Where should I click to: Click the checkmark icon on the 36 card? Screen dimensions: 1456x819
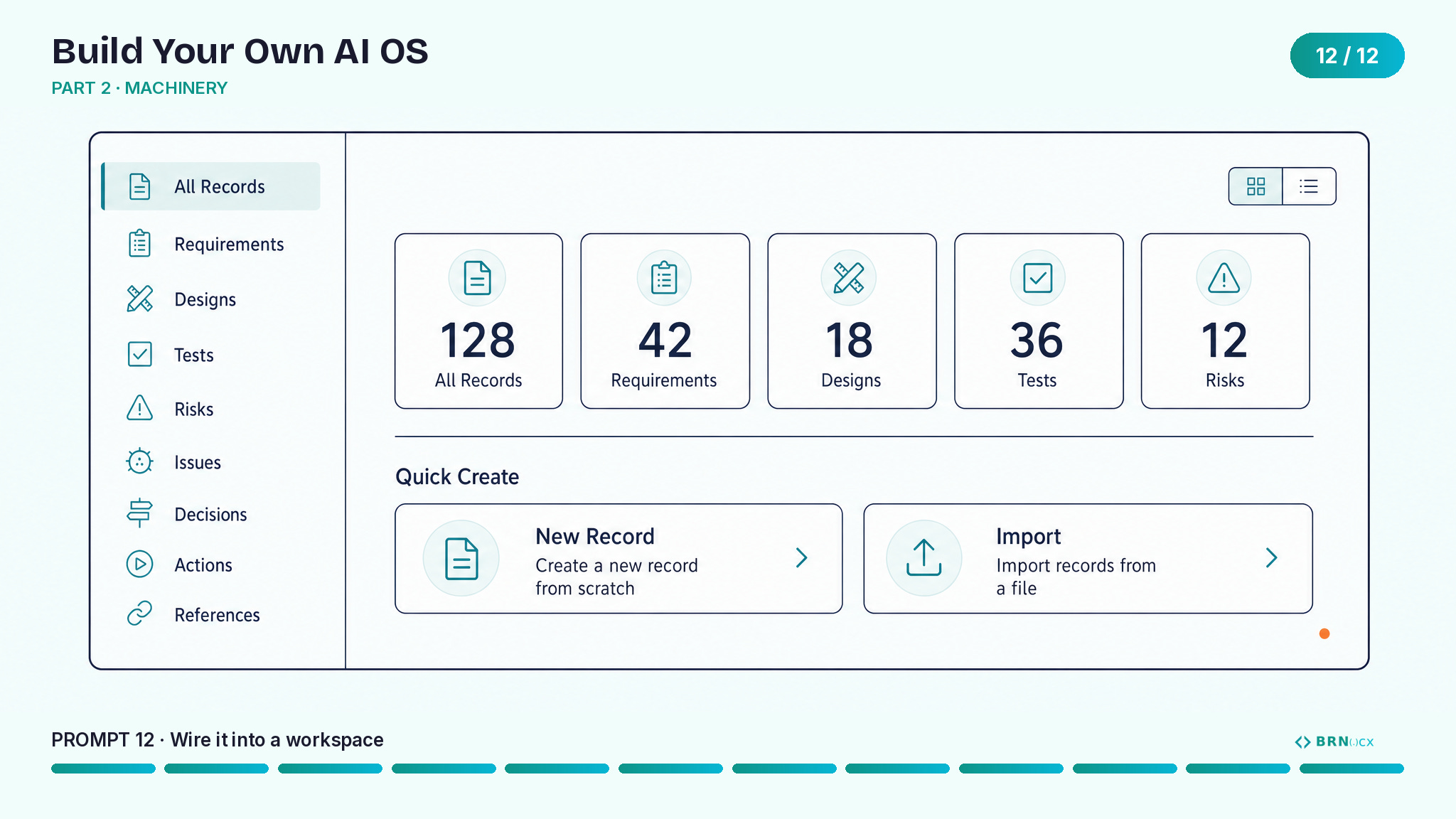click(x=1037, y=278)
